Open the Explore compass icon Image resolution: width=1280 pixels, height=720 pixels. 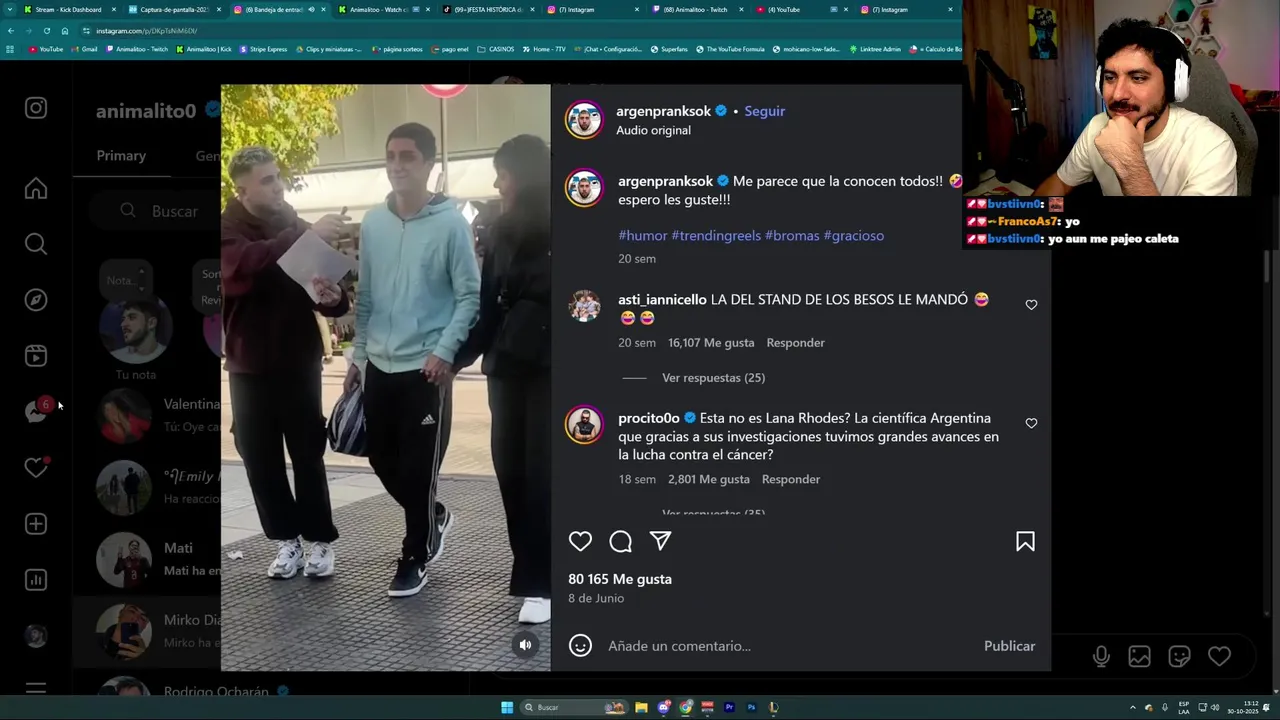[36, 300]
